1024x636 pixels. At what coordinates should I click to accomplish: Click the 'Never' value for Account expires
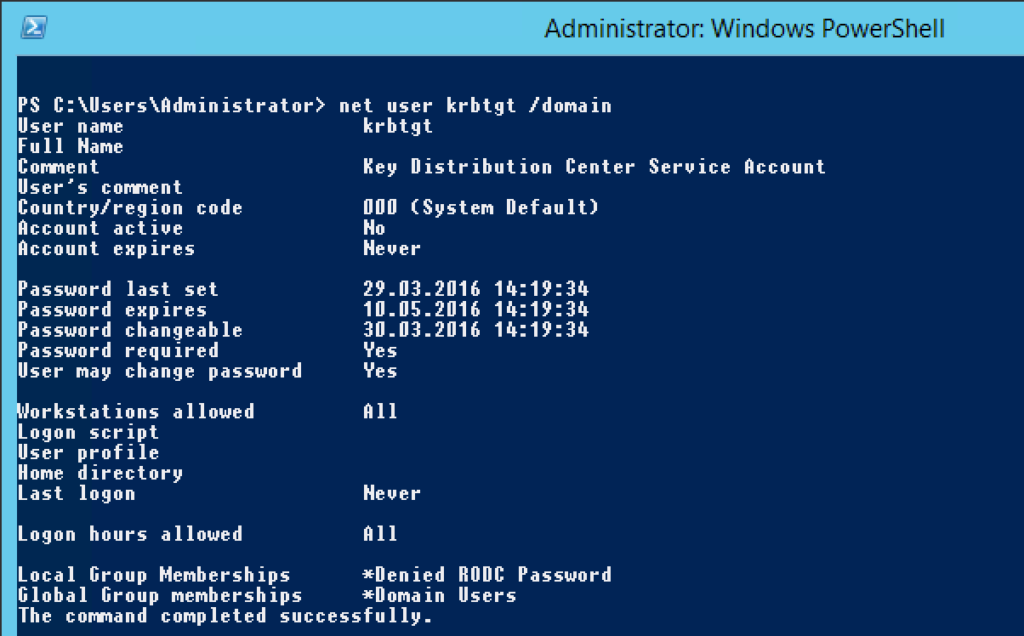point(392,248)
